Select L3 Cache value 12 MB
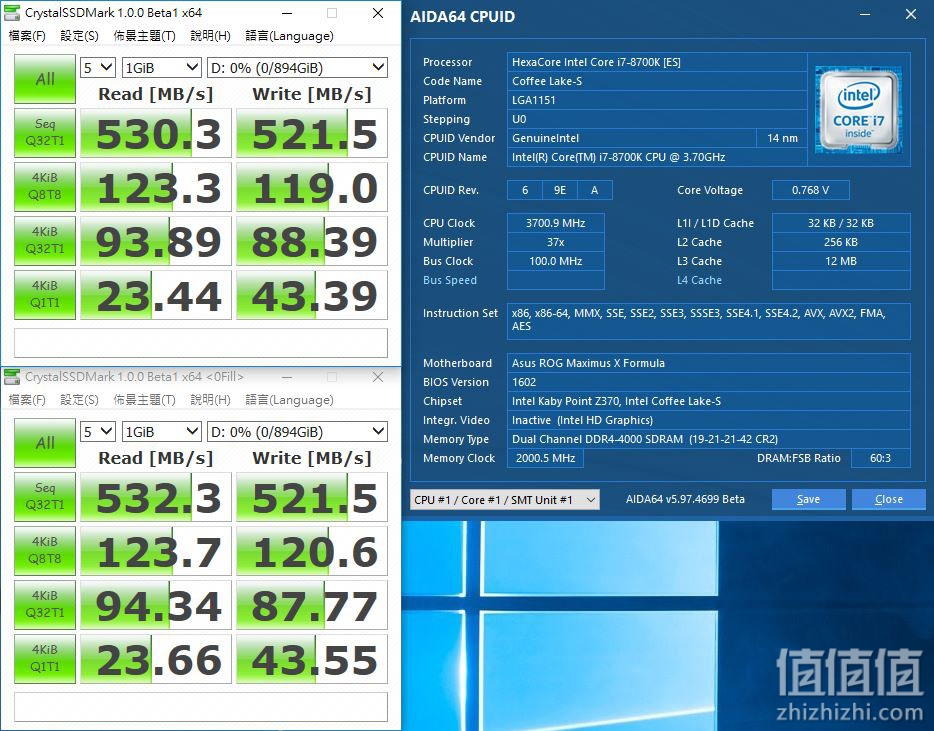Image resolution: width=934 pixels, height=731 pixels. 840,261
